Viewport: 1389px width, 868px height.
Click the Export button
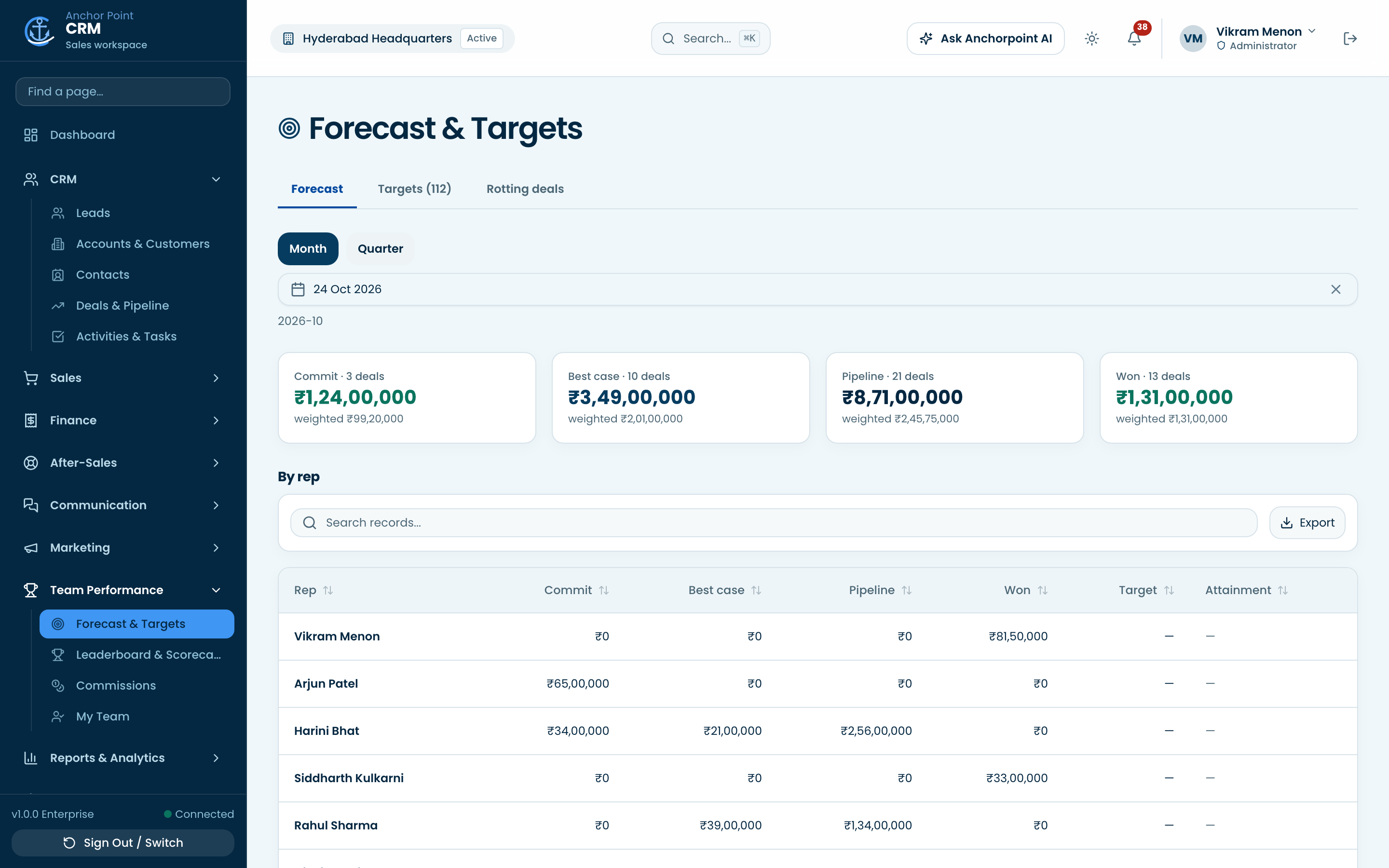pos(1307,522)
